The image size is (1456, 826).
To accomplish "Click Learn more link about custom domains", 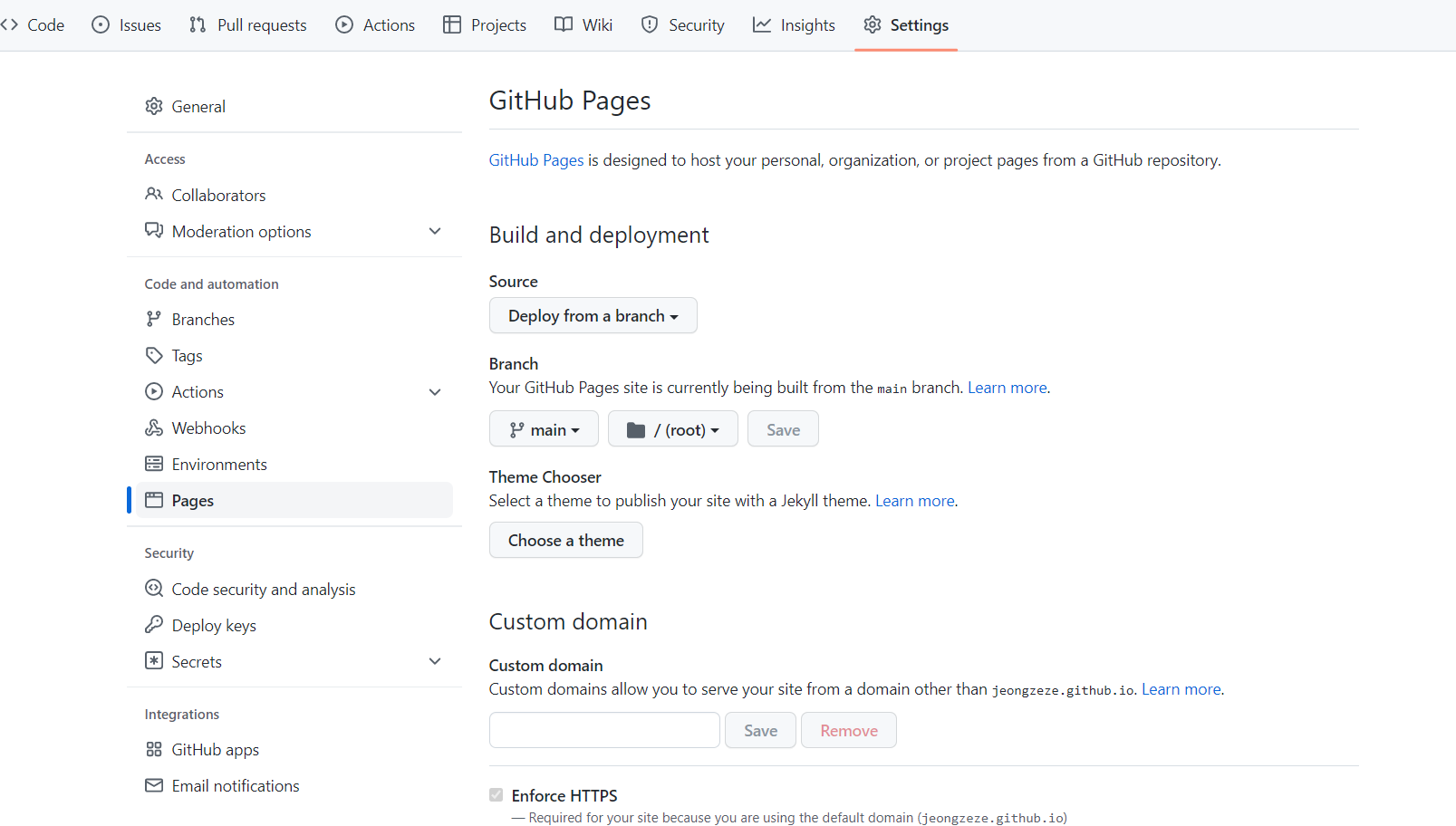I will (x=1181, y=689).
